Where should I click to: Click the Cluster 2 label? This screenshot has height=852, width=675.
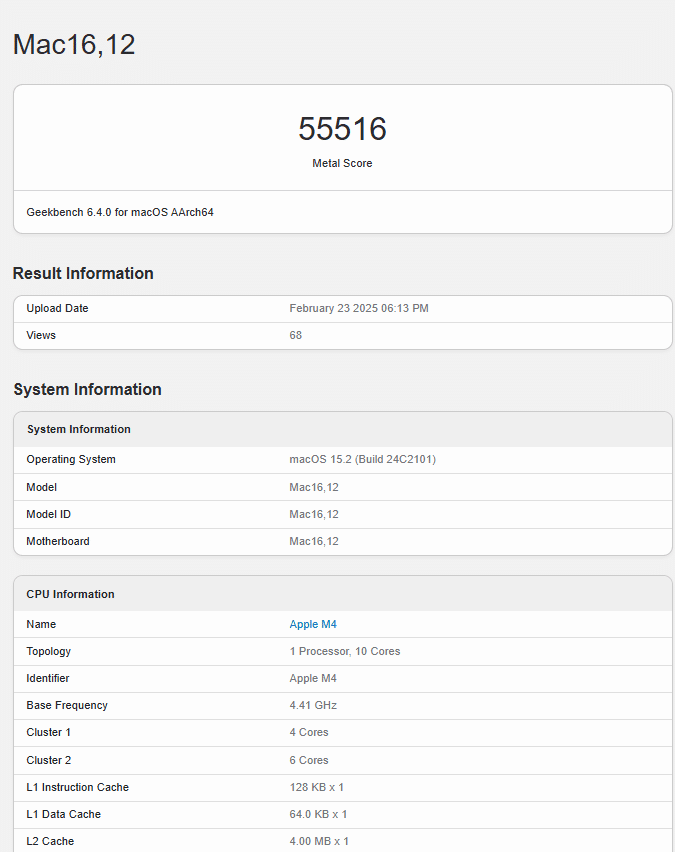pos(48,760)
